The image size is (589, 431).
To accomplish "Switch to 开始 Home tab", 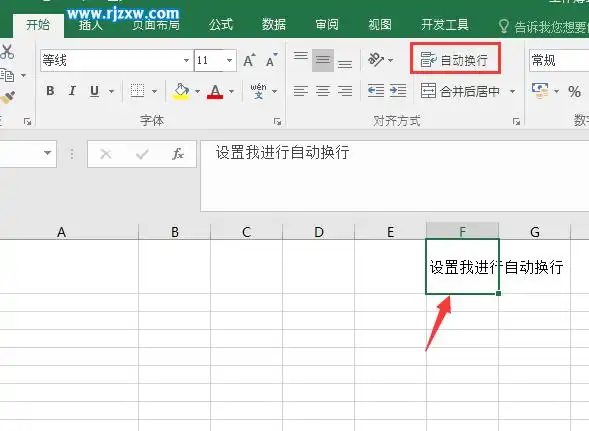I will pos(38,25).
